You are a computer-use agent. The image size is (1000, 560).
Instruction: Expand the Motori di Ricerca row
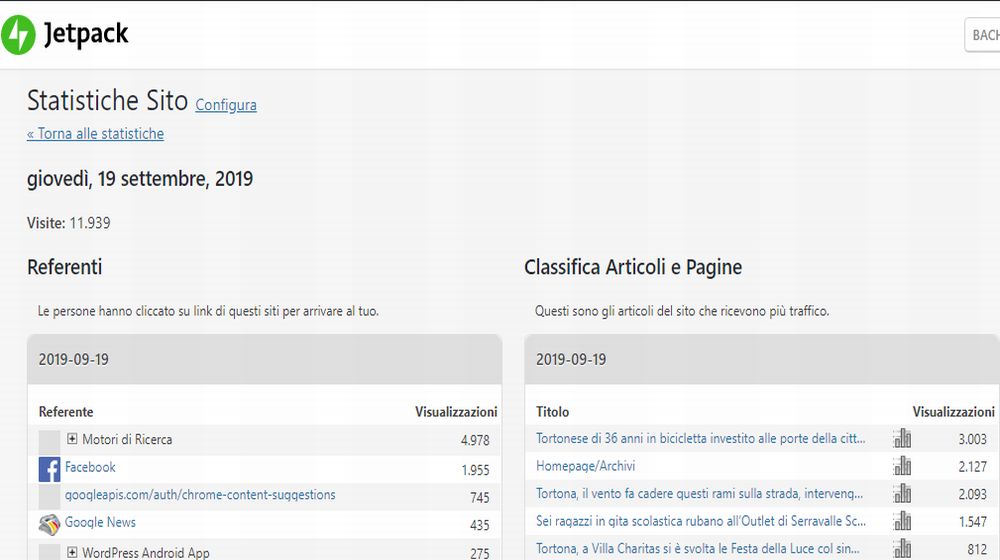coord(72,439)
